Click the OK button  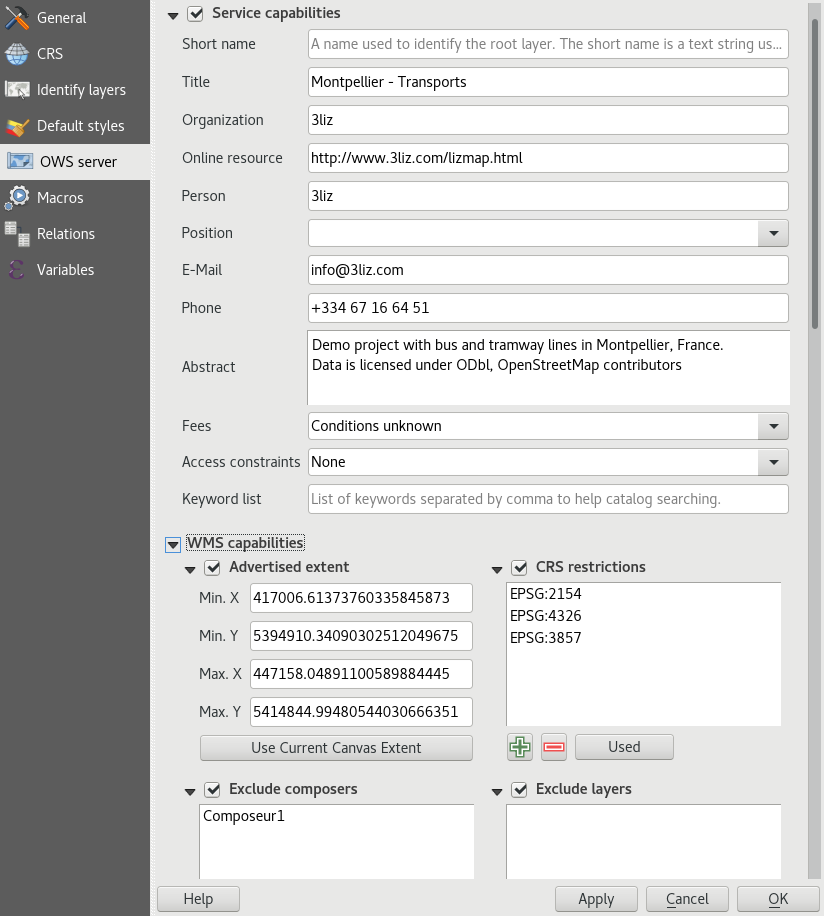(778, 899)
